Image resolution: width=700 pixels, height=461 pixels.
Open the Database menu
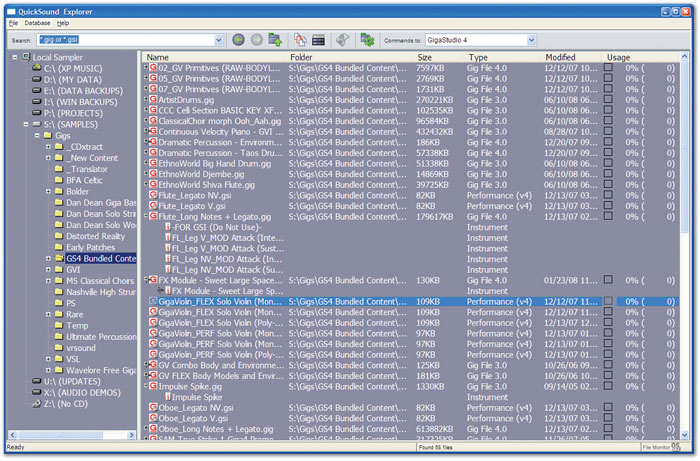[x=38, y=22]
